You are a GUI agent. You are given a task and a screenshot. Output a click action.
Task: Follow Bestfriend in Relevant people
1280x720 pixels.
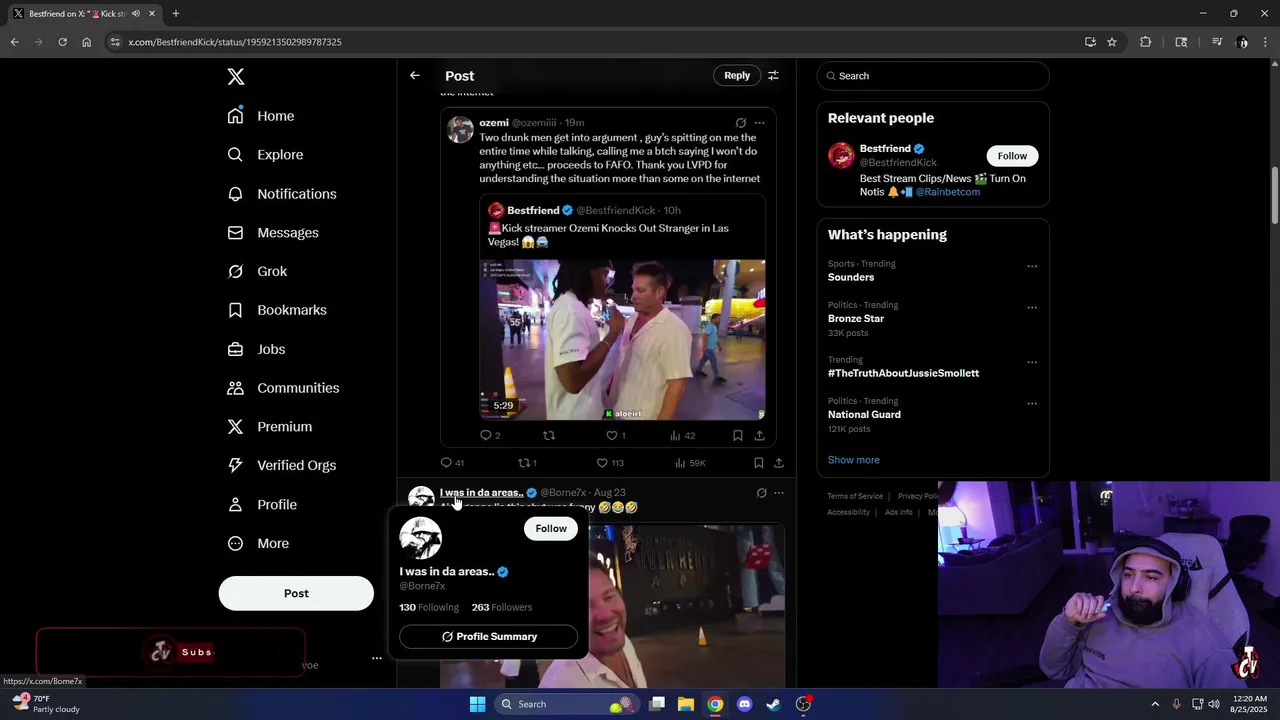(x=1012, y=156)
